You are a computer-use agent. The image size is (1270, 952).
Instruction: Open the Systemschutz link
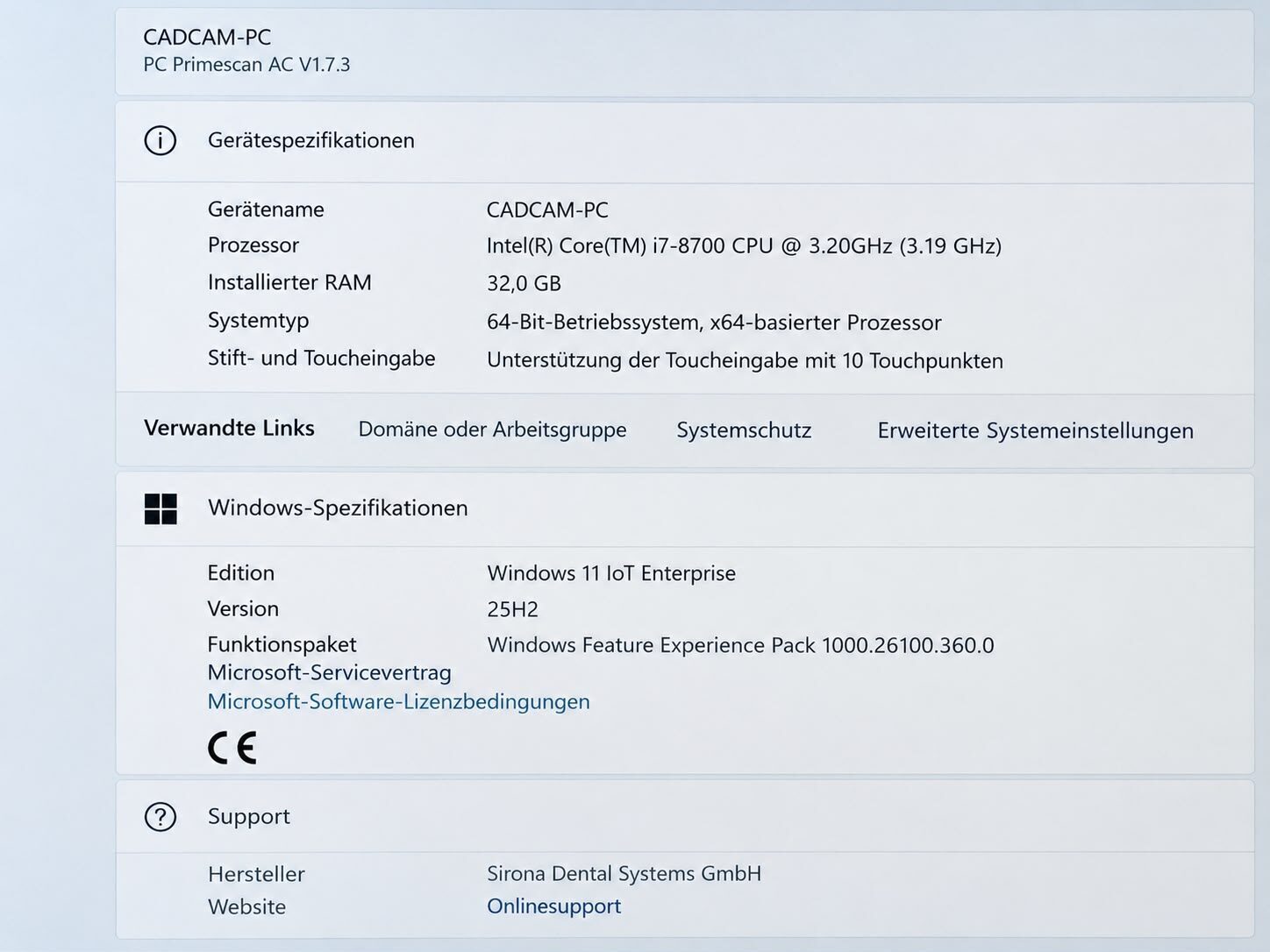point(744,430)
